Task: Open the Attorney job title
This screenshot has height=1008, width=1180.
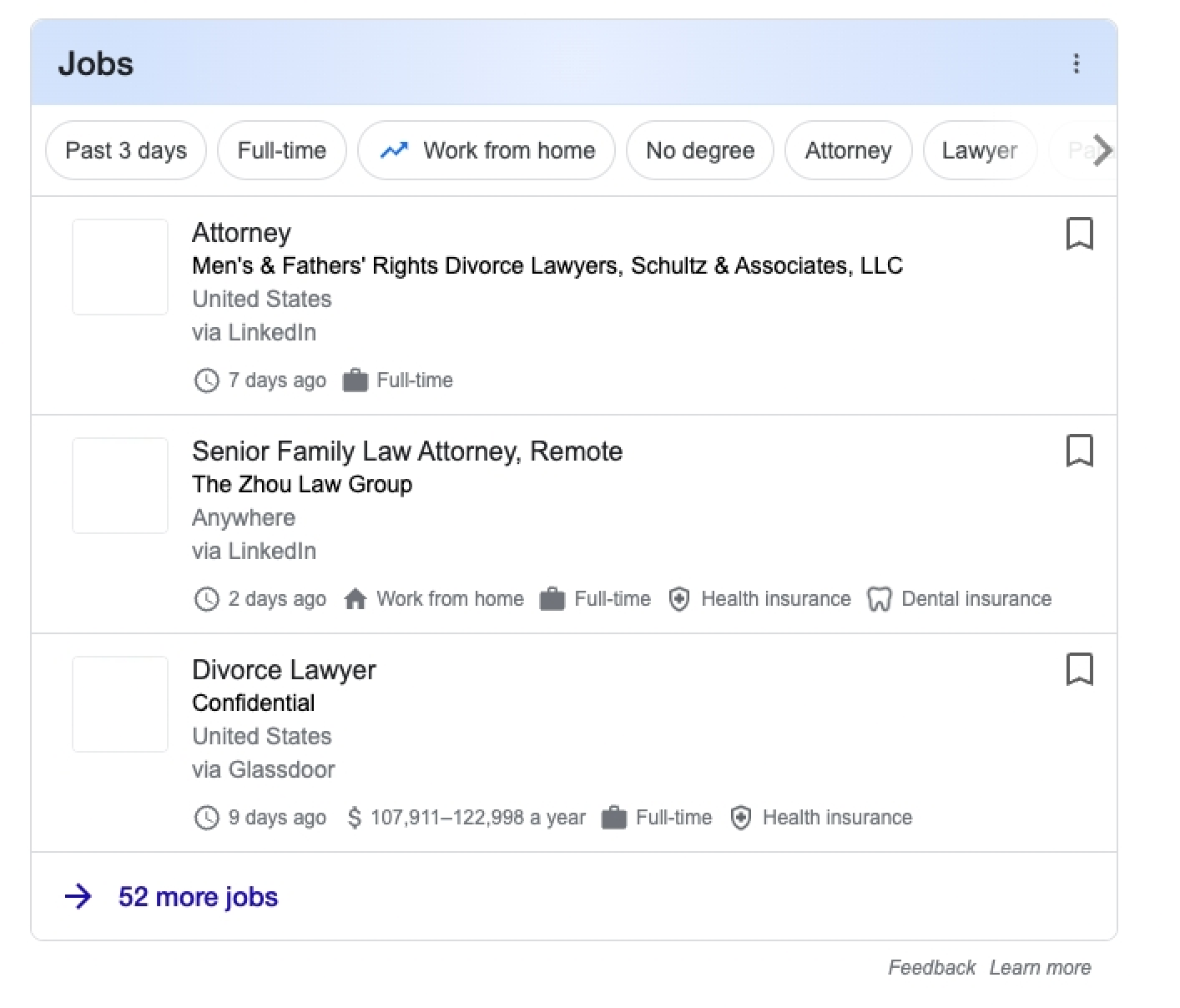Action: coord(241,233)
